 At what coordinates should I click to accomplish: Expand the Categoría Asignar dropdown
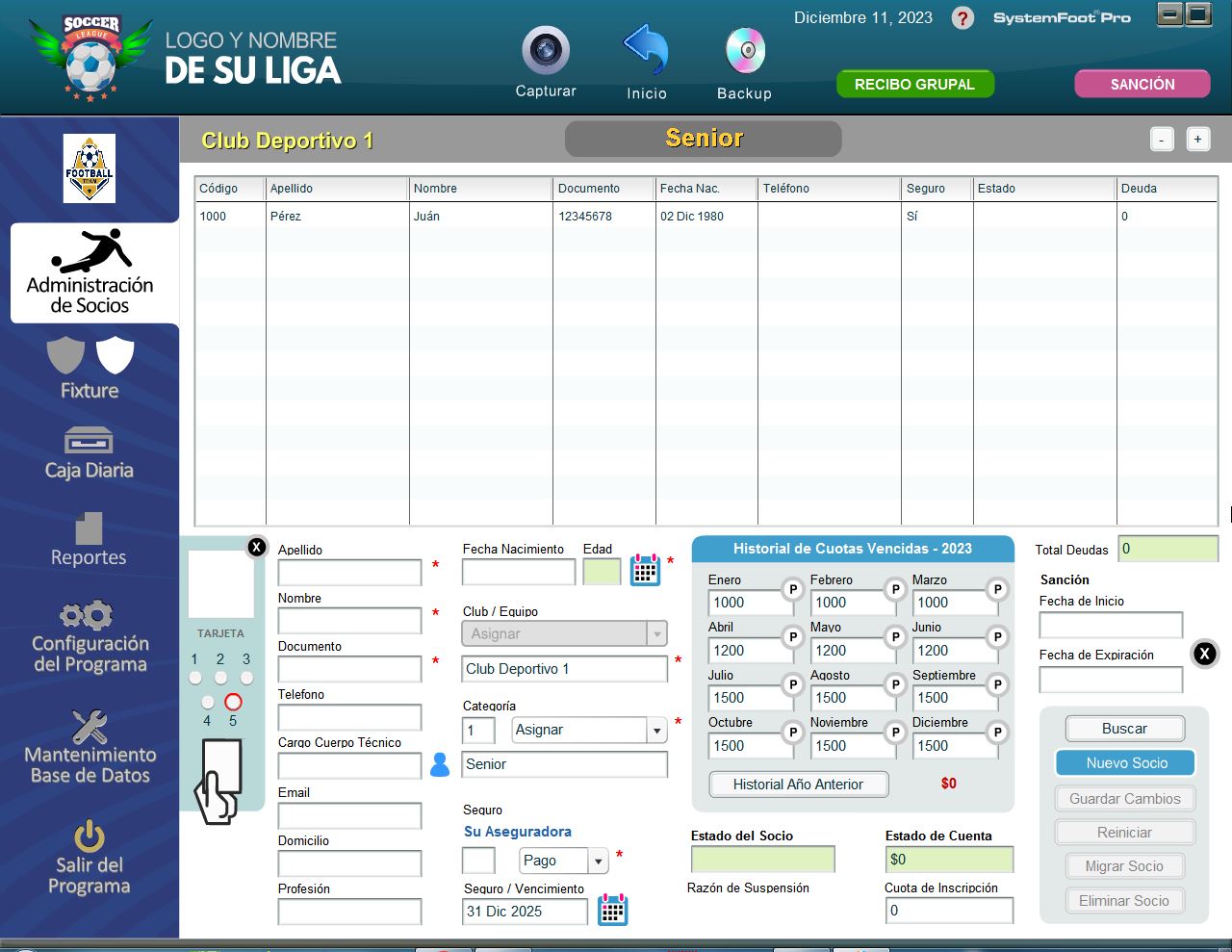[657, 731]
